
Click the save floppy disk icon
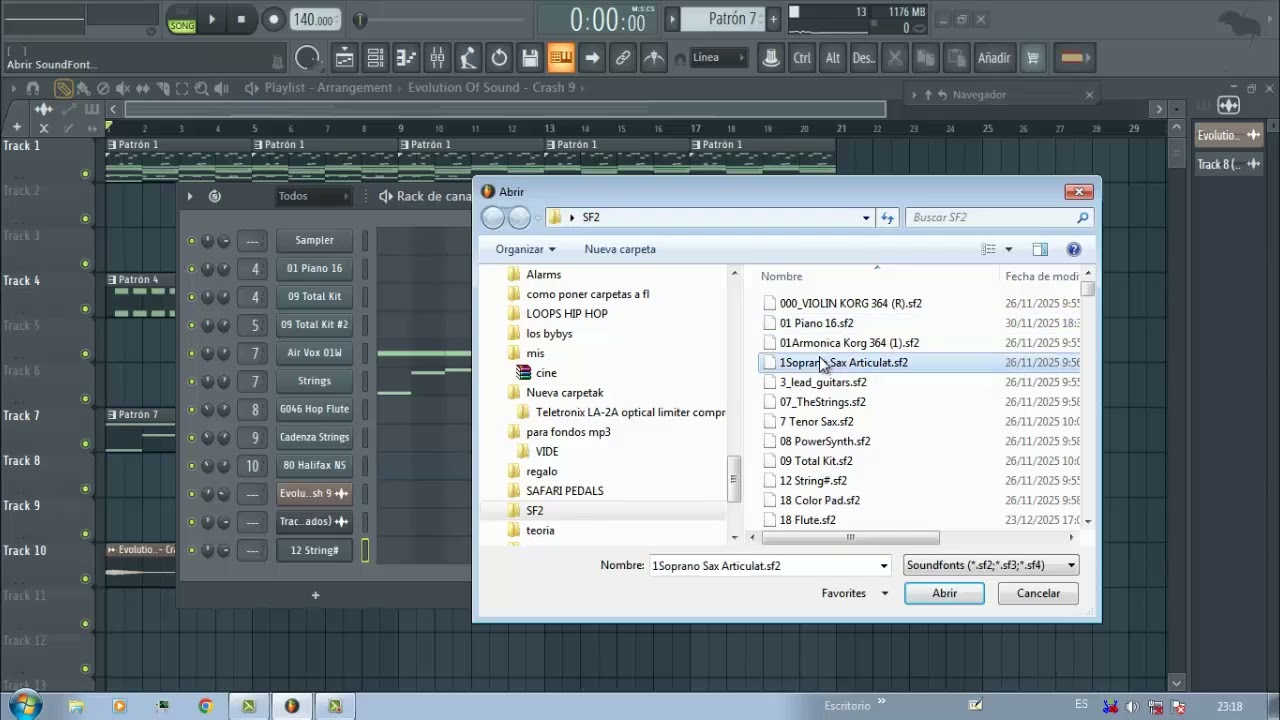(x=530, y=58)
